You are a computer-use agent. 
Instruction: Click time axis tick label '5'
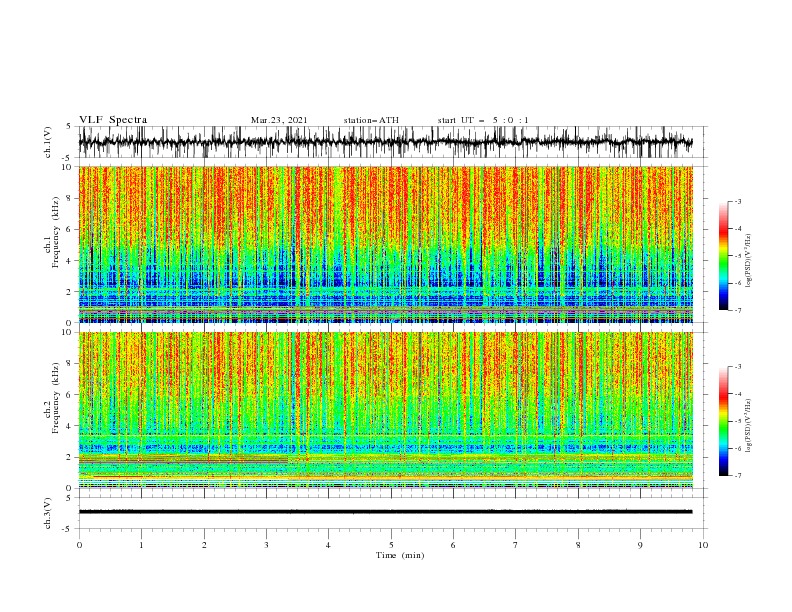(x=391, y=545)
